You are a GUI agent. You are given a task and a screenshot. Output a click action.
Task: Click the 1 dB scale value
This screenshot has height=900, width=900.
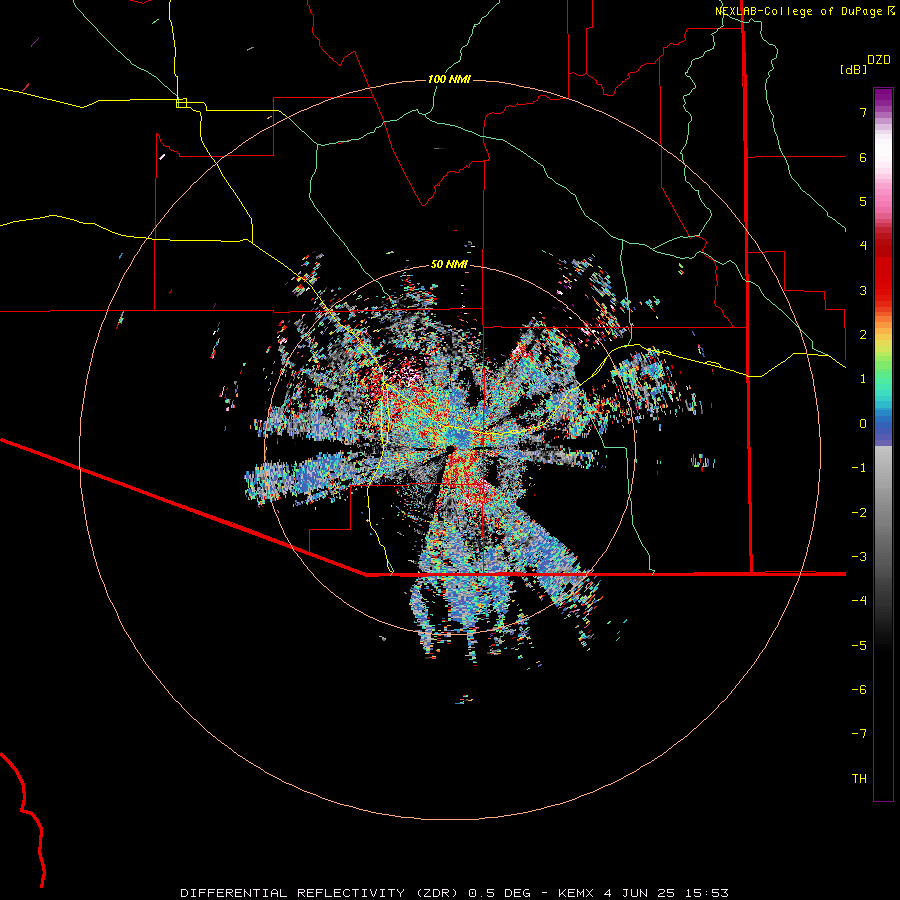point(863,379)
